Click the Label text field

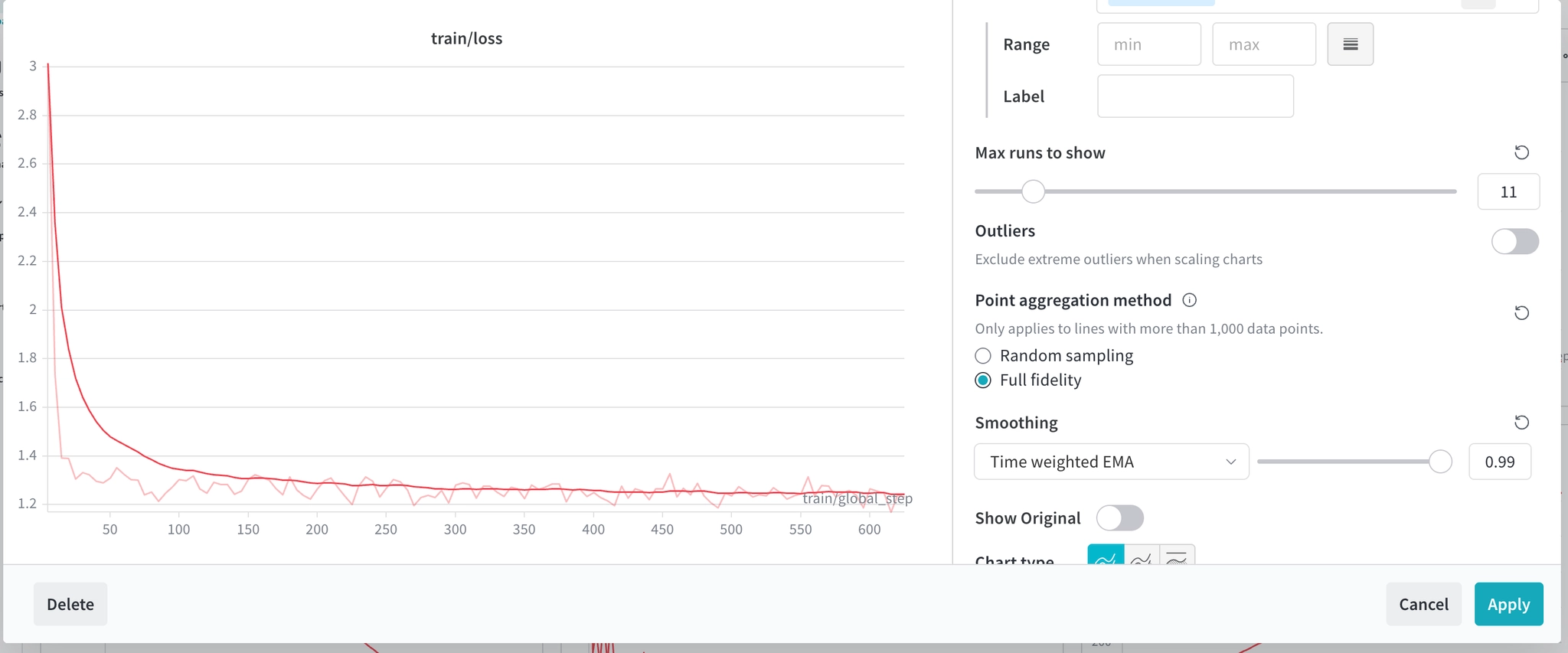click(x=1195, y=96)
